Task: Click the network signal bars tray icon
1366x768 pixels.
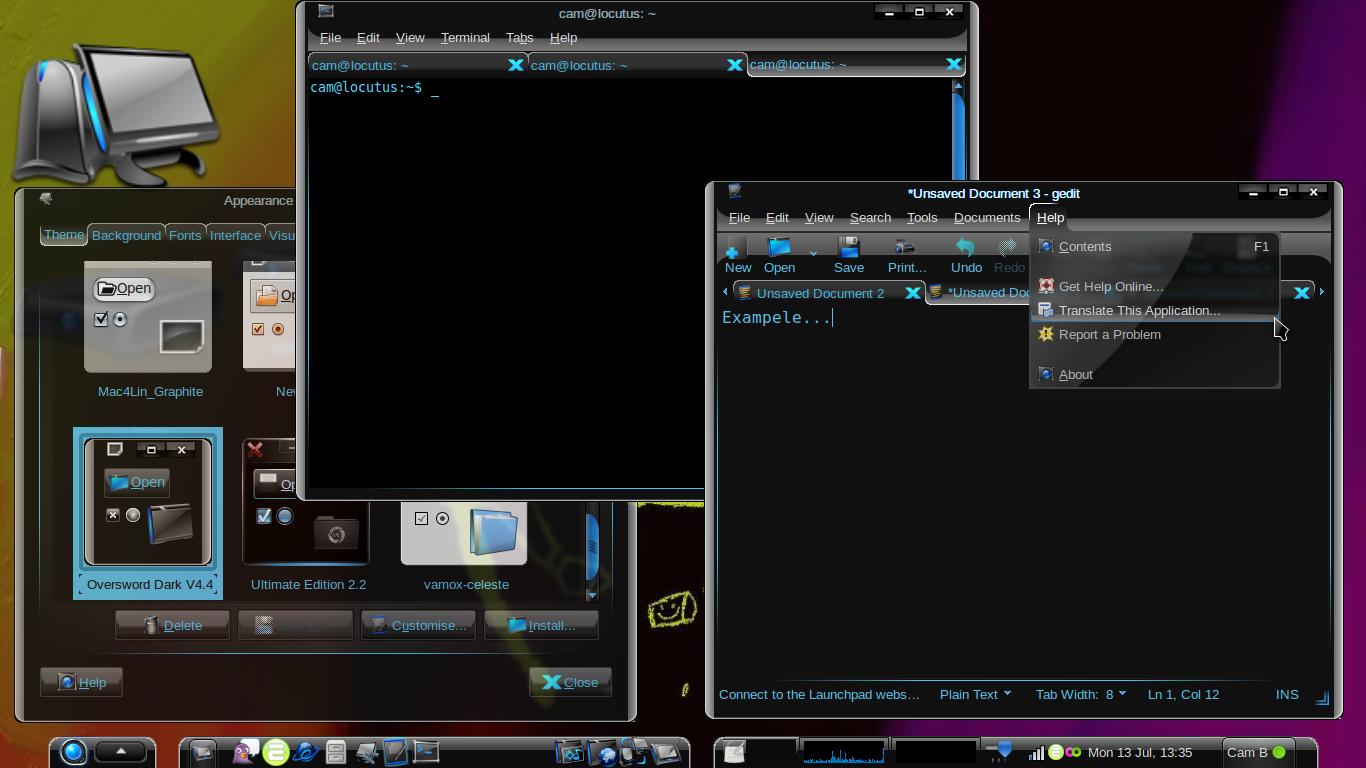Action: 1037,752
